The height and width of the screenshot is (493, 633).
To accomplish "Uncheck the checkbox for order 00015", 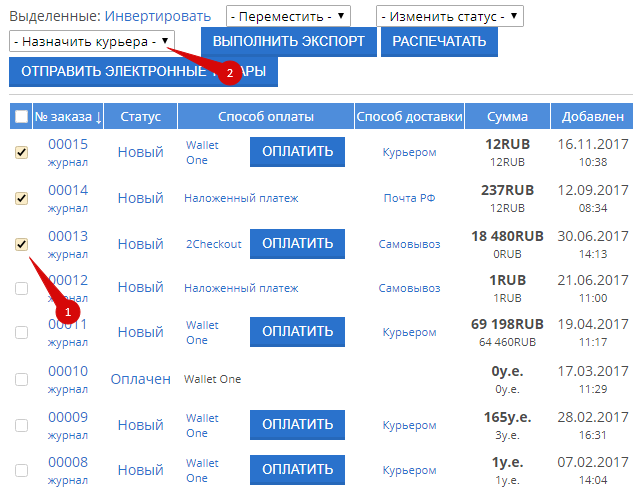I will click(x=22, y=152).
